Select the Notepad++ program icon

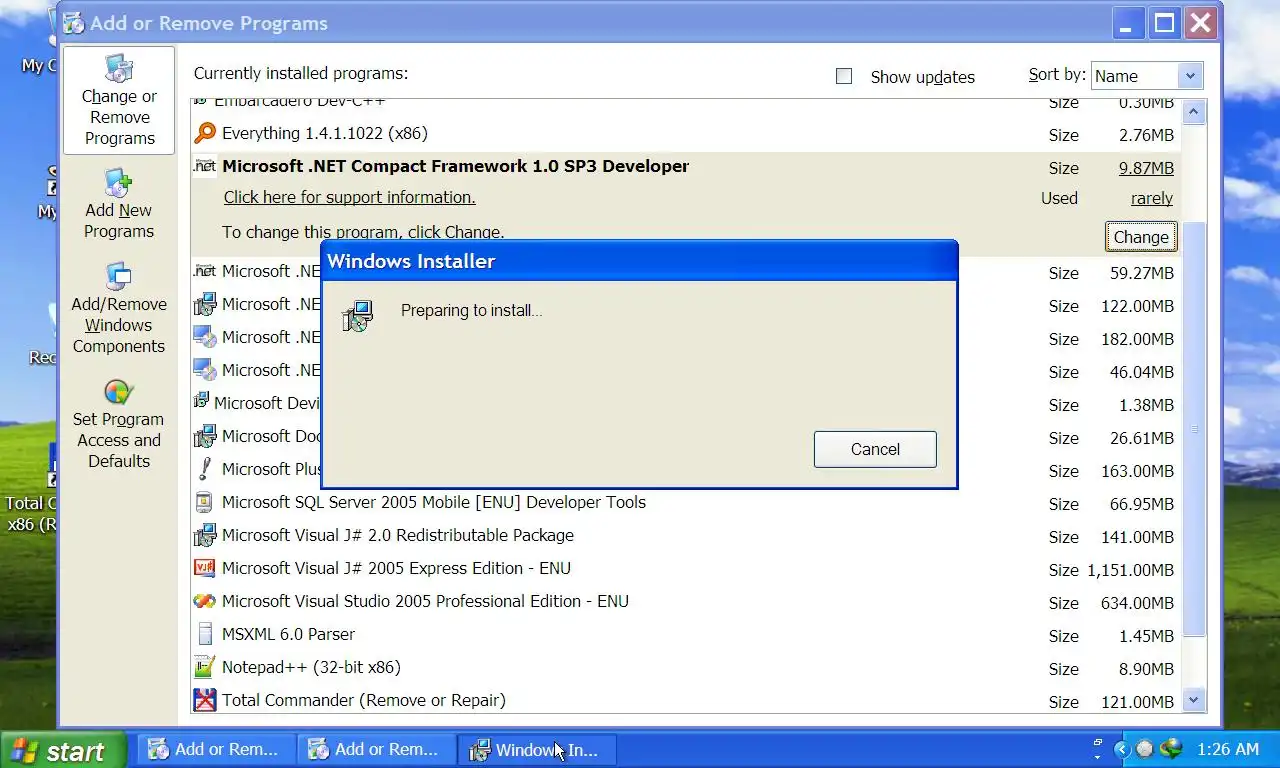point(204,667)
